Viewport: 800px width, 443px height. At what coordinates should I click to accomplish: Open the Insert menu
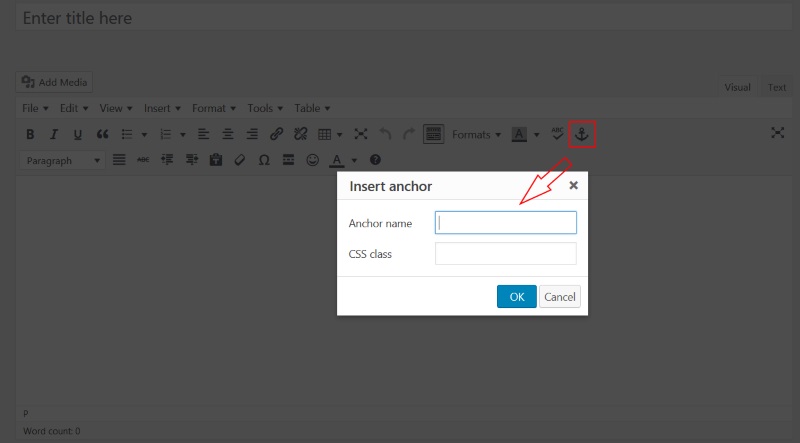tap(161, 108)
